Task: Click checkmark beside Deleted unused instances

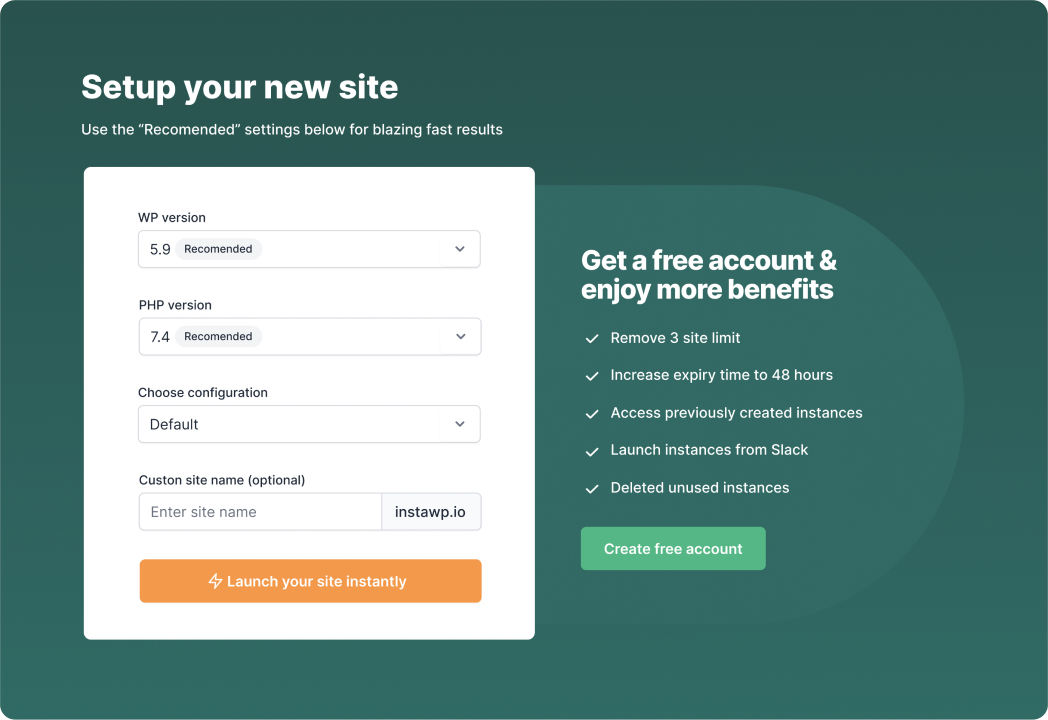Action: pyautogui.click(x=592, y=489)
